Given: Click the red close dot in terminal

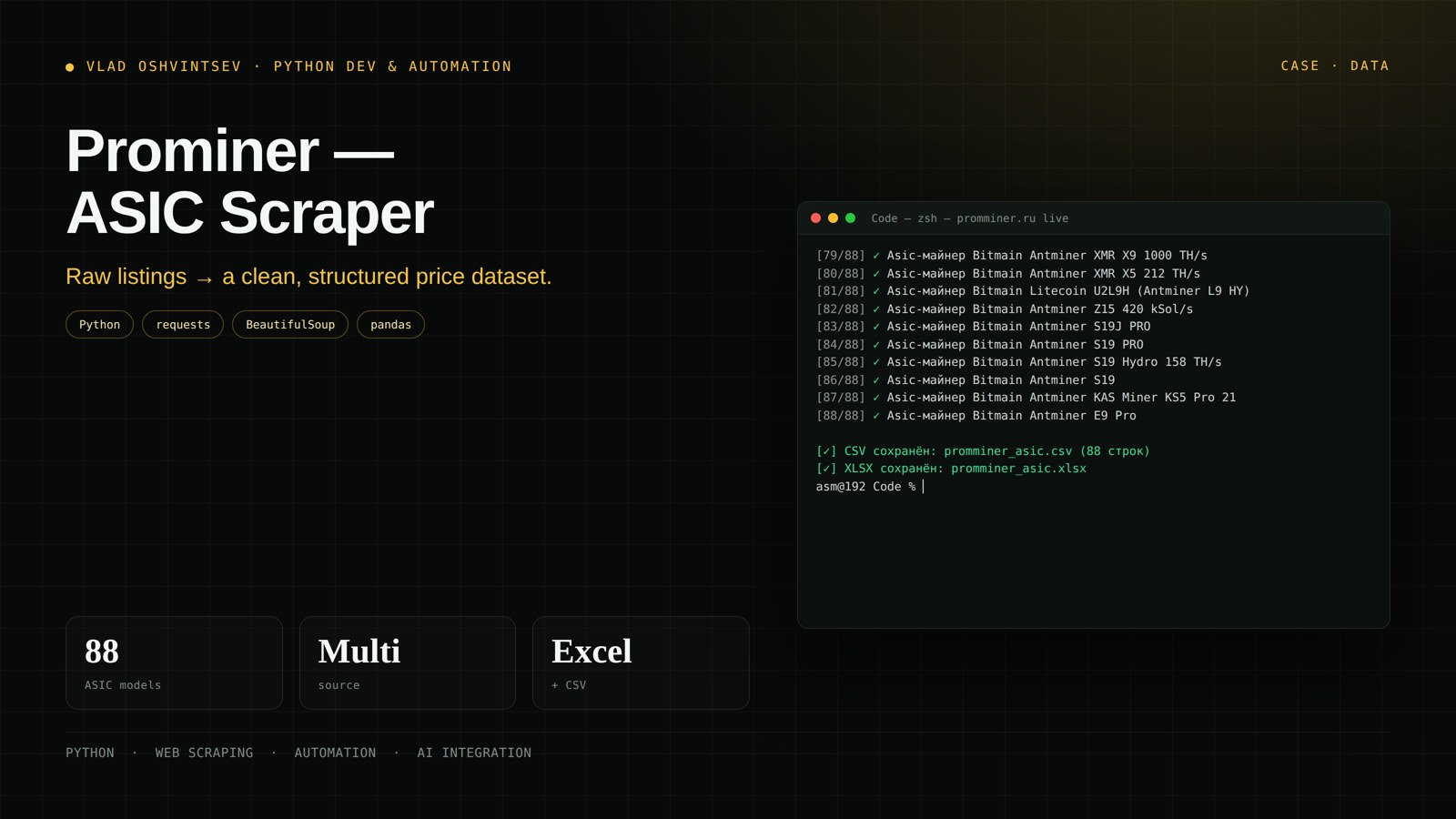Looking at the screenshot, I should (815, 218).
